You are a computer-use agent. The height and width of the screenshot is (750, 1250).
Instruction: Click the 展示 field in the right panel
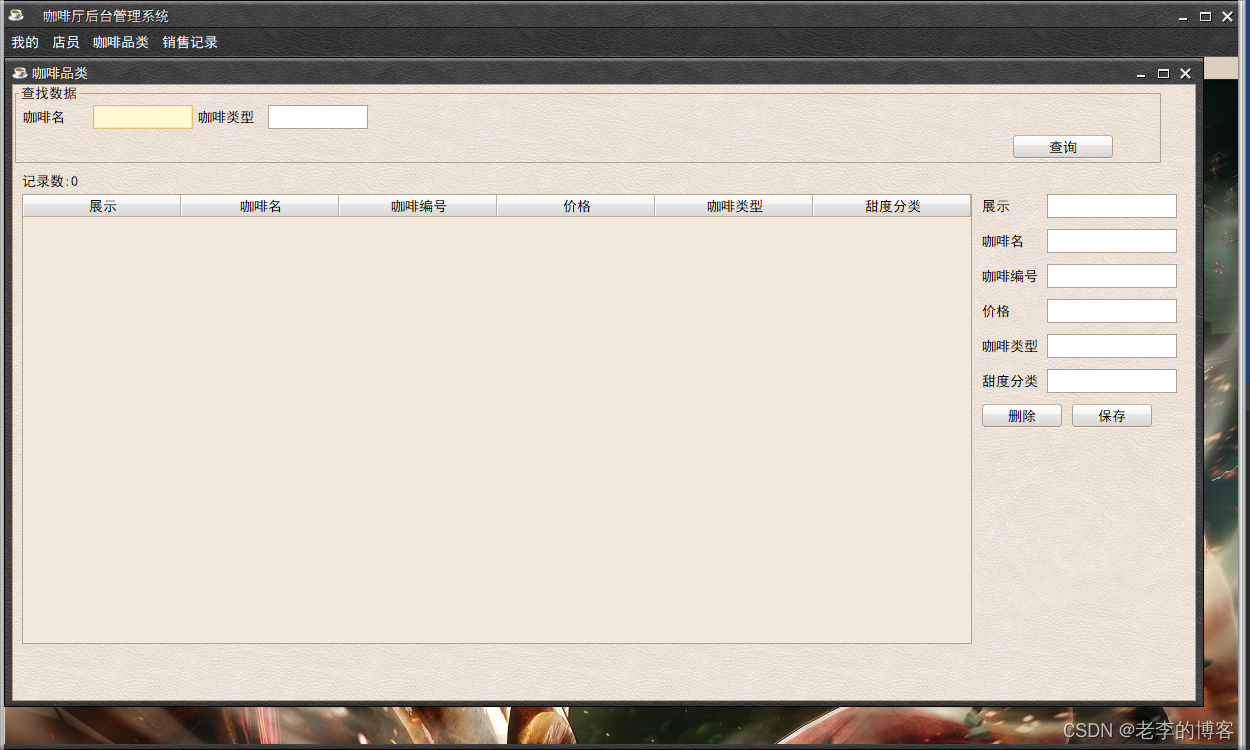tap(1111, 205)
